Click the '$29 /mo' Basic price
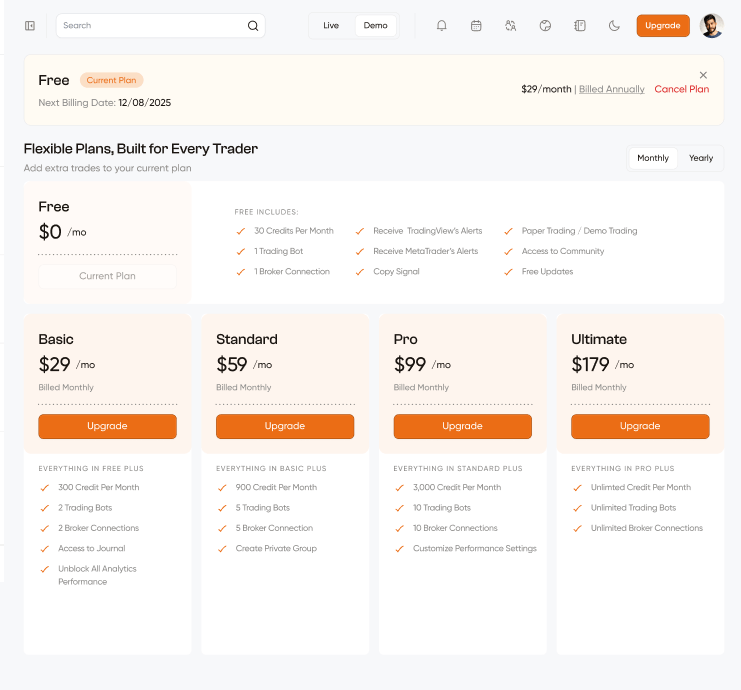Screen dimensions: 741x690 pyautogui.click(x=67, y=364)
